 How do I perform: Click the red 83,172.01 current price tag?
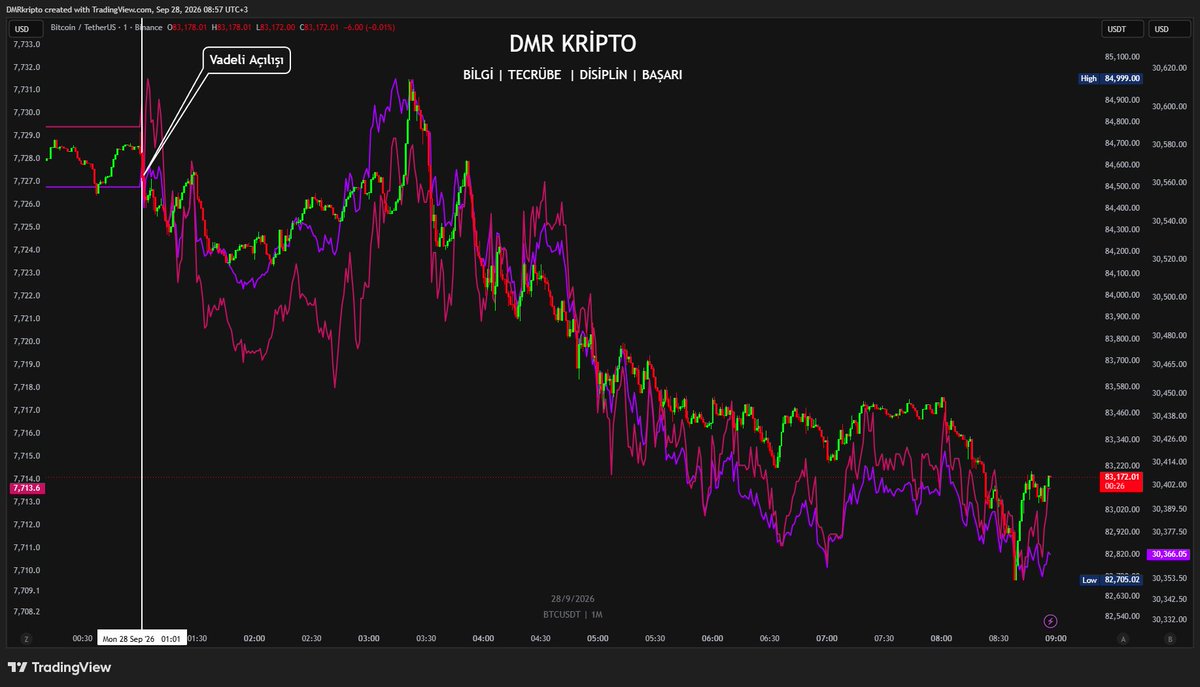tap(1123, 481)
